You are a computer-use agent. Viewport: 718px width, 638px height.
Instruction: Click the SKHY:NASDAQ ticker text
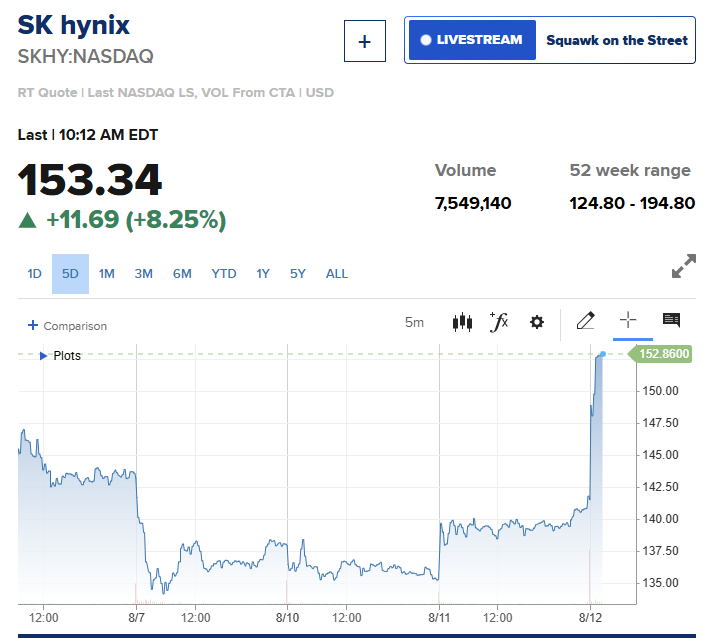[x=86, y=56]
